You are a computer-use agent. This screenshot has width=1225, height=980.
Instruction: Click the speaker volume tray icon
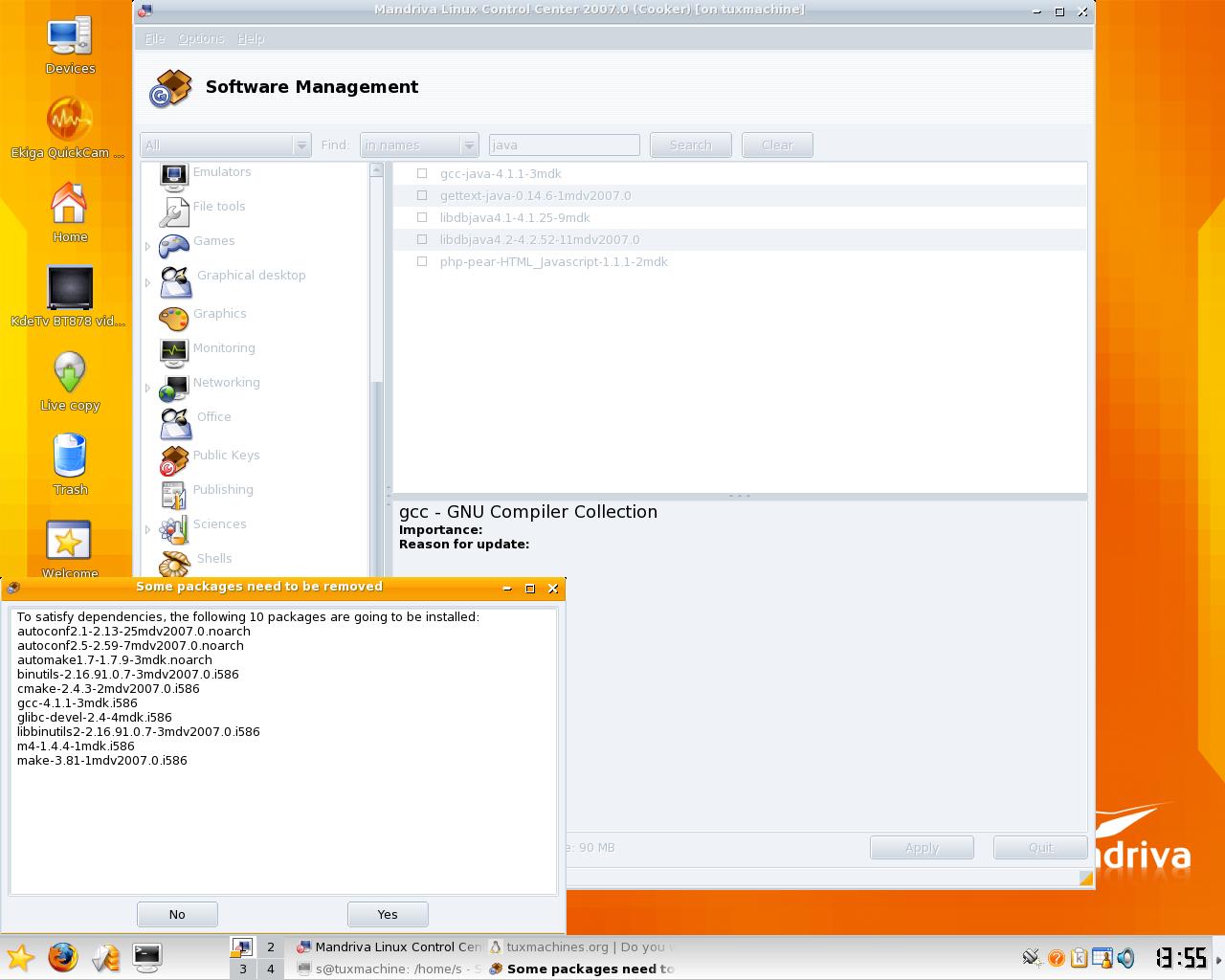tap(1126, 957)
